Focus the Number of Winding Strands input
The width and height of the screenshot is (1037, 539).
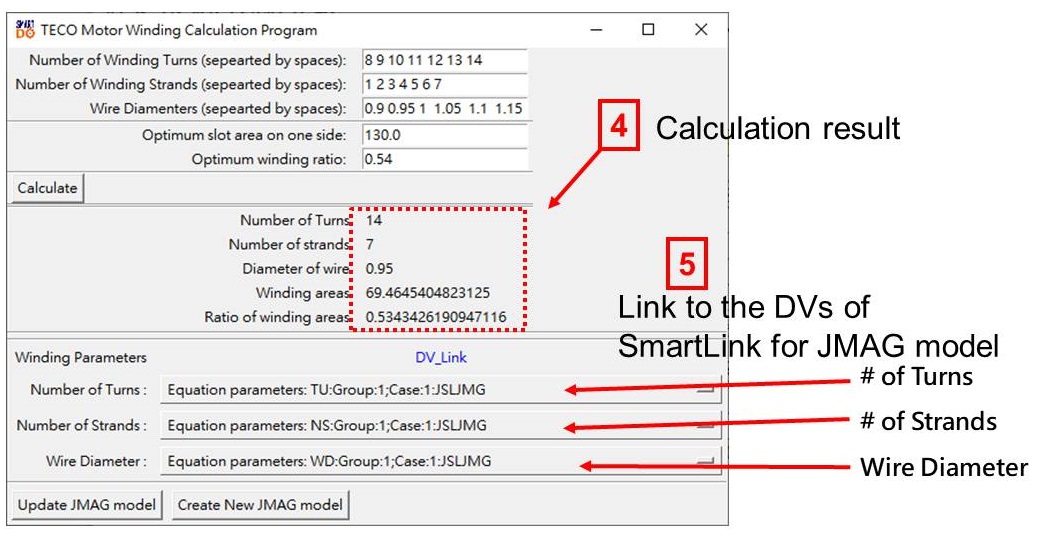(443, 84)
